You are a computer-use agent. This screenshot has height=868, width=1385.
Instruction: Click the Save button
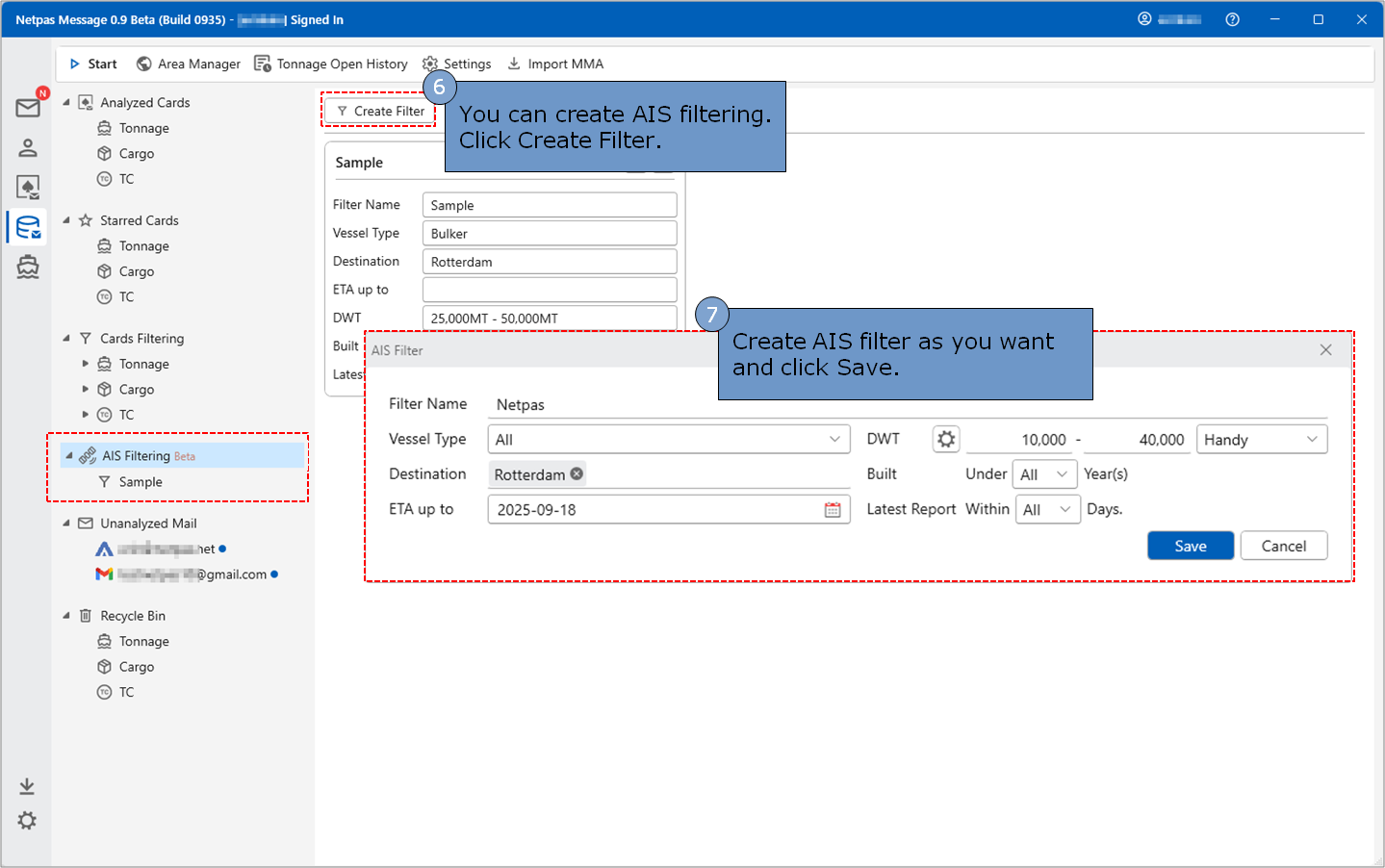tap(1190, 546)
